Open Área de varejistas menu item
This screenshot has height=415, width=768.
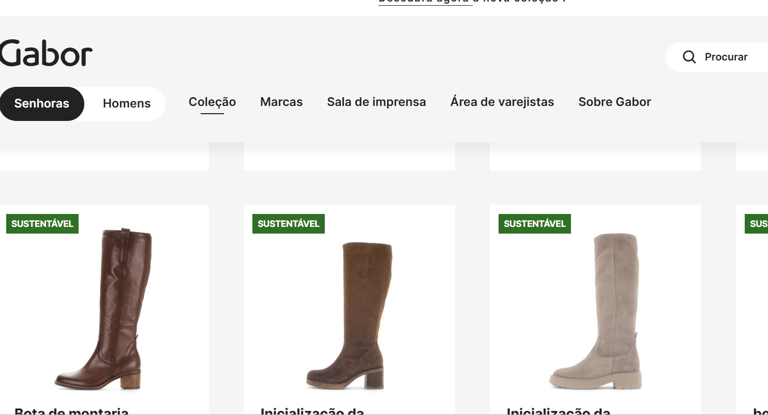502,102
